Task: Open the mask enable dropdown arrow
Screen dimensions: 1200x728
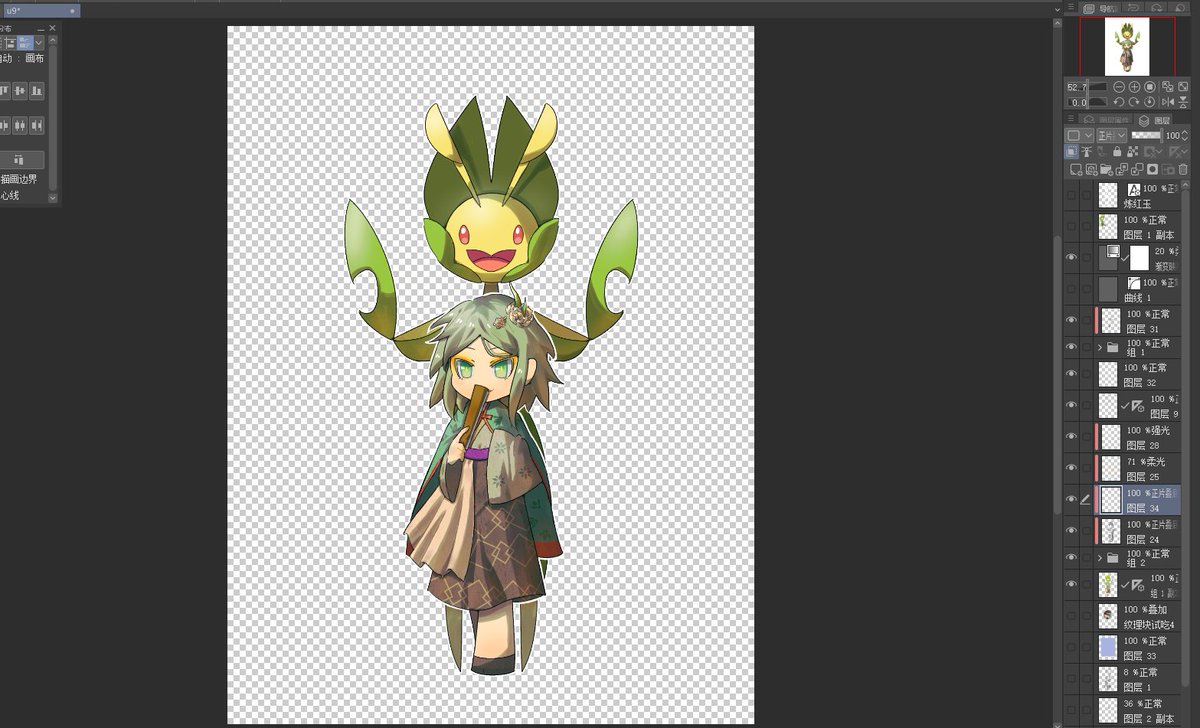Action: click(x=1159, y=152)
